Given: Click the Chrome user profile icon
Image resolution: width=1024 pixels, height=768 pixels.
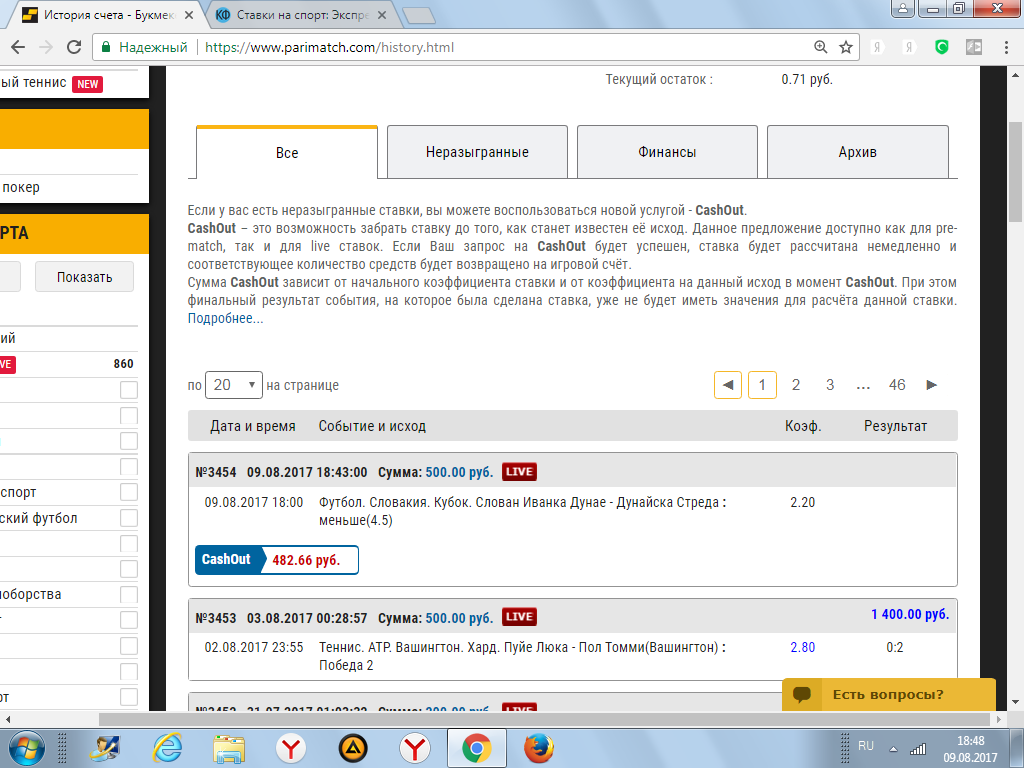Looking at the screenshot, I should click(903, 8).
